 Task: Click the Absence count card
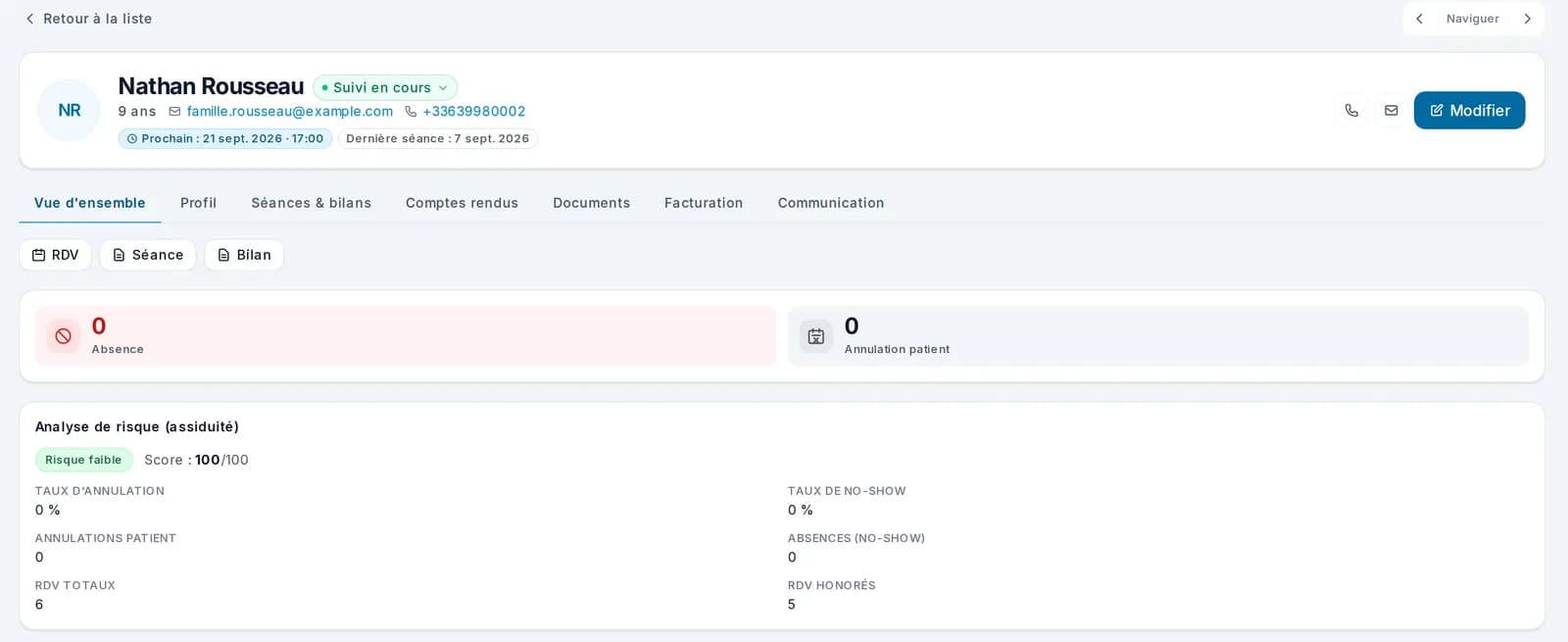tap(406, 336)
